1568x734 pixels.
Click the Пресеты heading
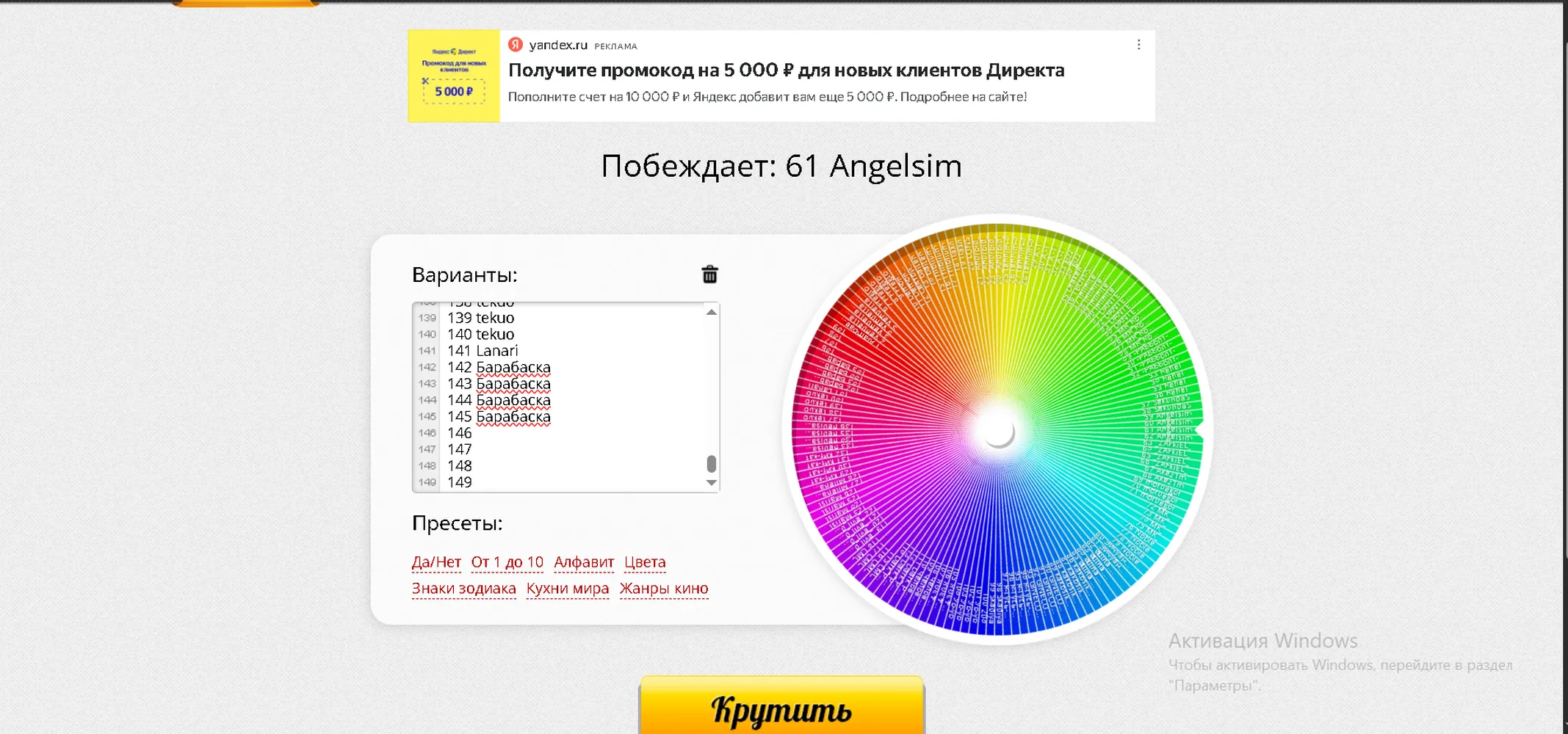point(457,523)
